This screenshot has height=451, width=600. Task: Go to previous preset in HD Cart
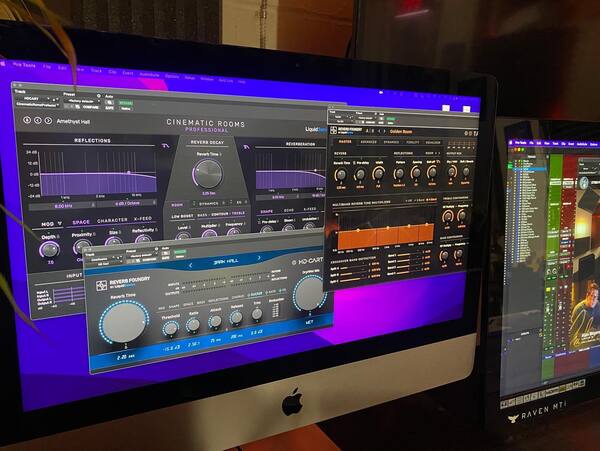(x=191, y=265)
